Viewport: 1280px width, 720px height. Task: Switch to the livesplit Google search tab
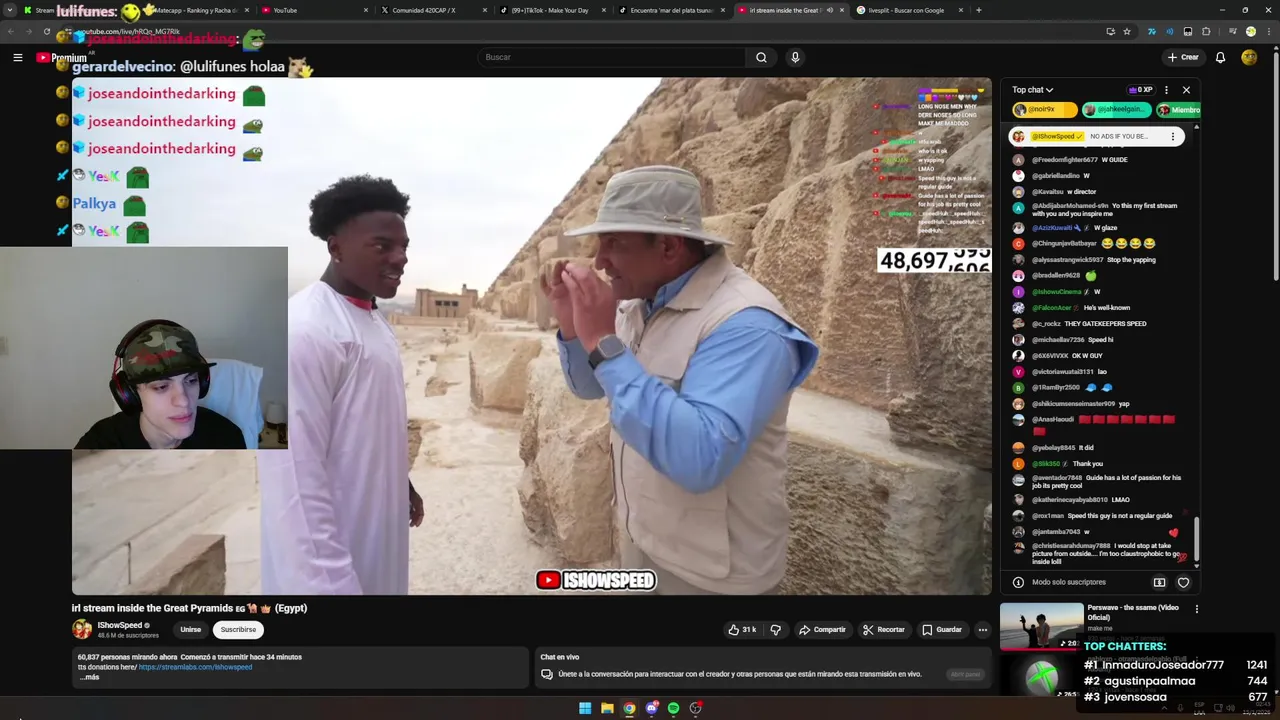(x=905, y=10)
